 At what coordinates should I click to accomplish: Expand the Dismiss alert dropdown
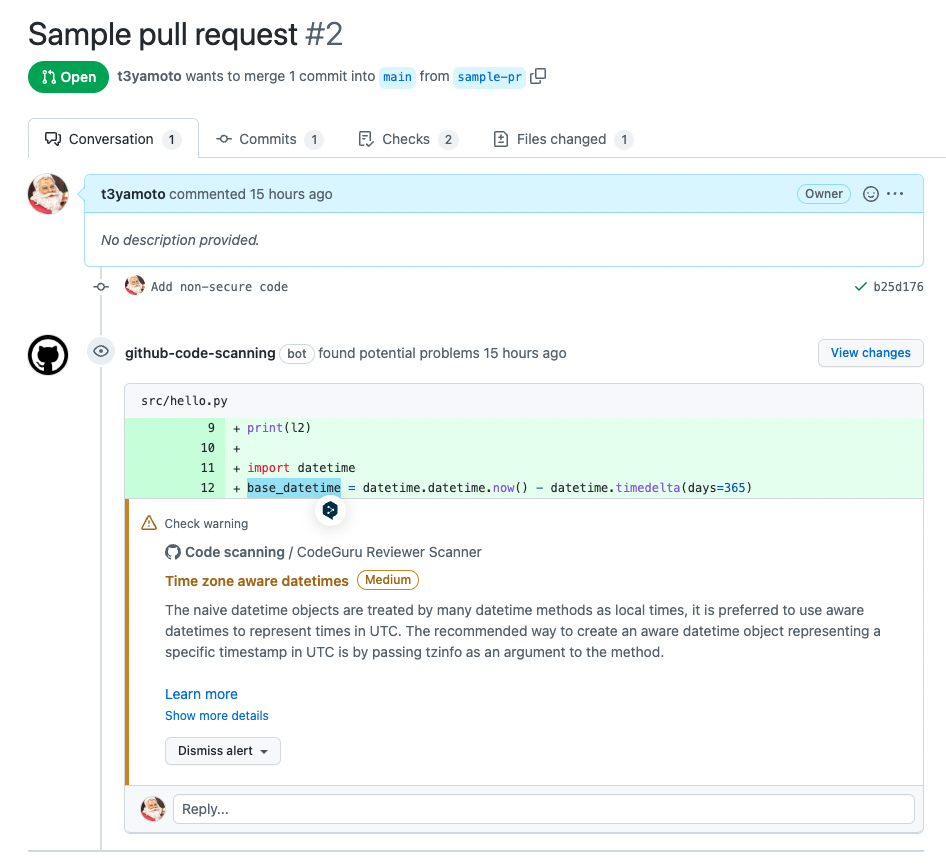pos(223,751)
